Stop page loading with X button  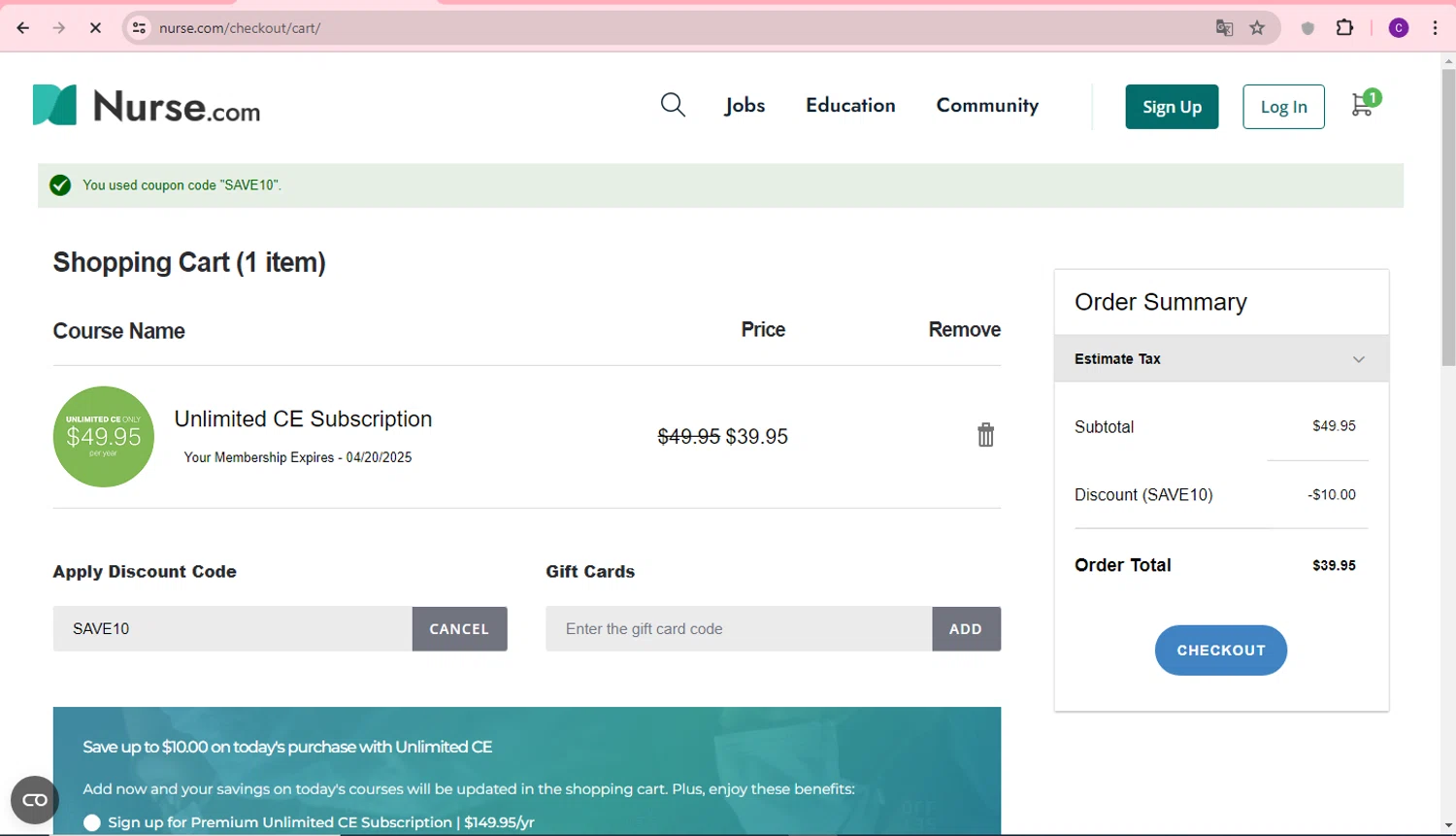click(x=95, y=28)
